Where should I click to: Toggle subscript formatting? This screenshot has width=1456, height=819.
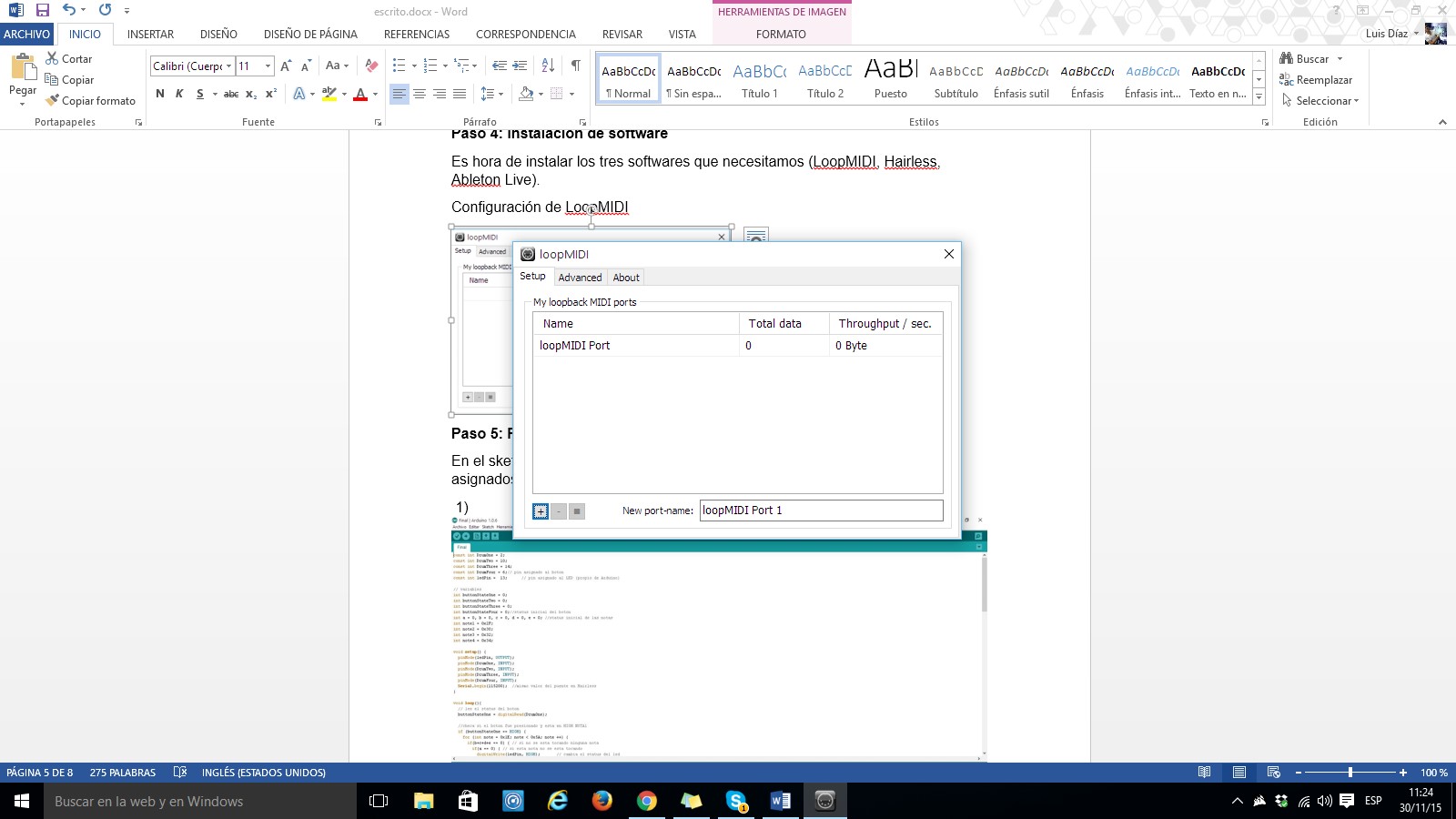251,94
